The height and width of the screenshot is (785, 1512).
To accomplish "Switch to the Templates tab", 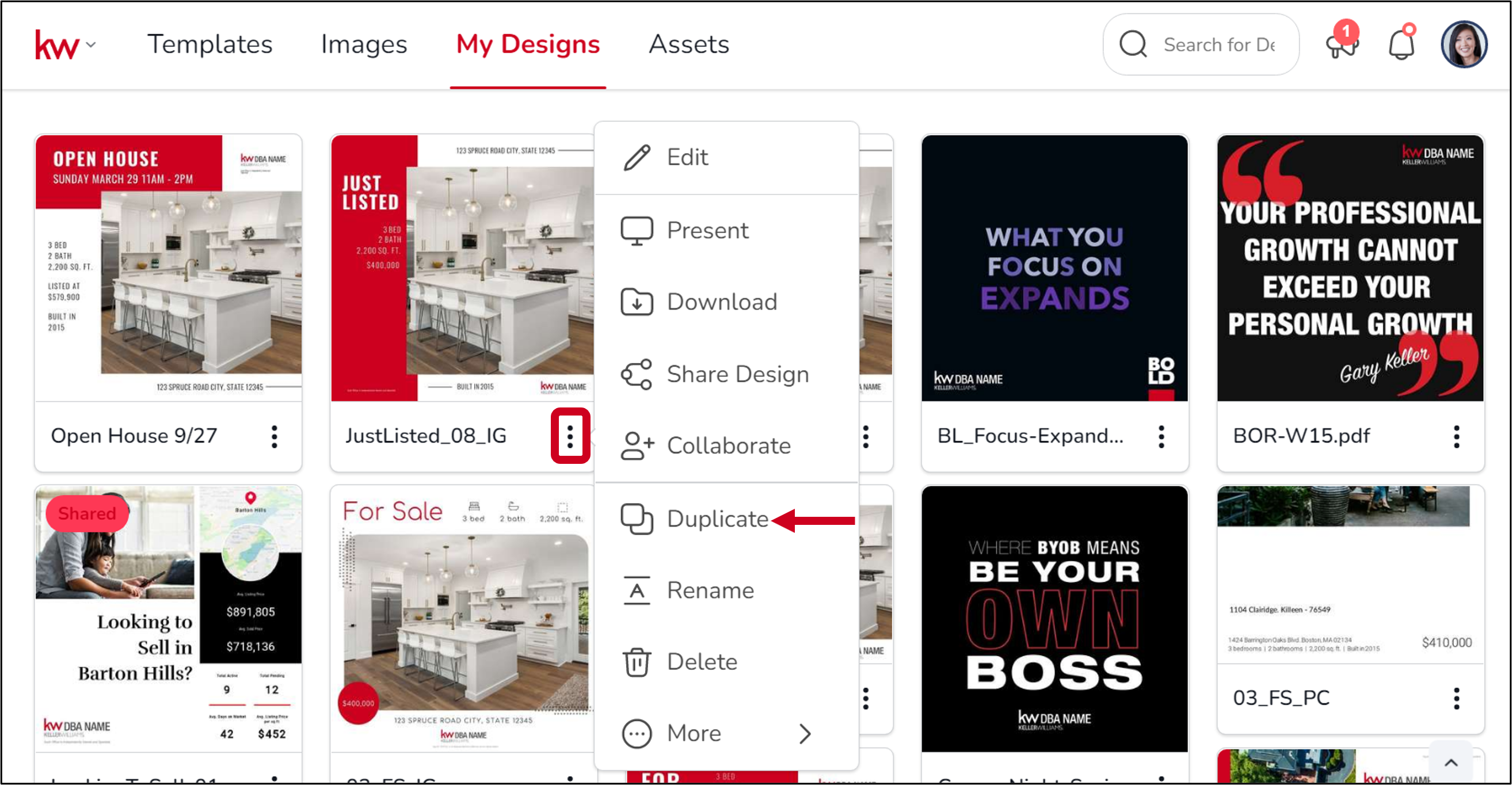I will point(210,44).
